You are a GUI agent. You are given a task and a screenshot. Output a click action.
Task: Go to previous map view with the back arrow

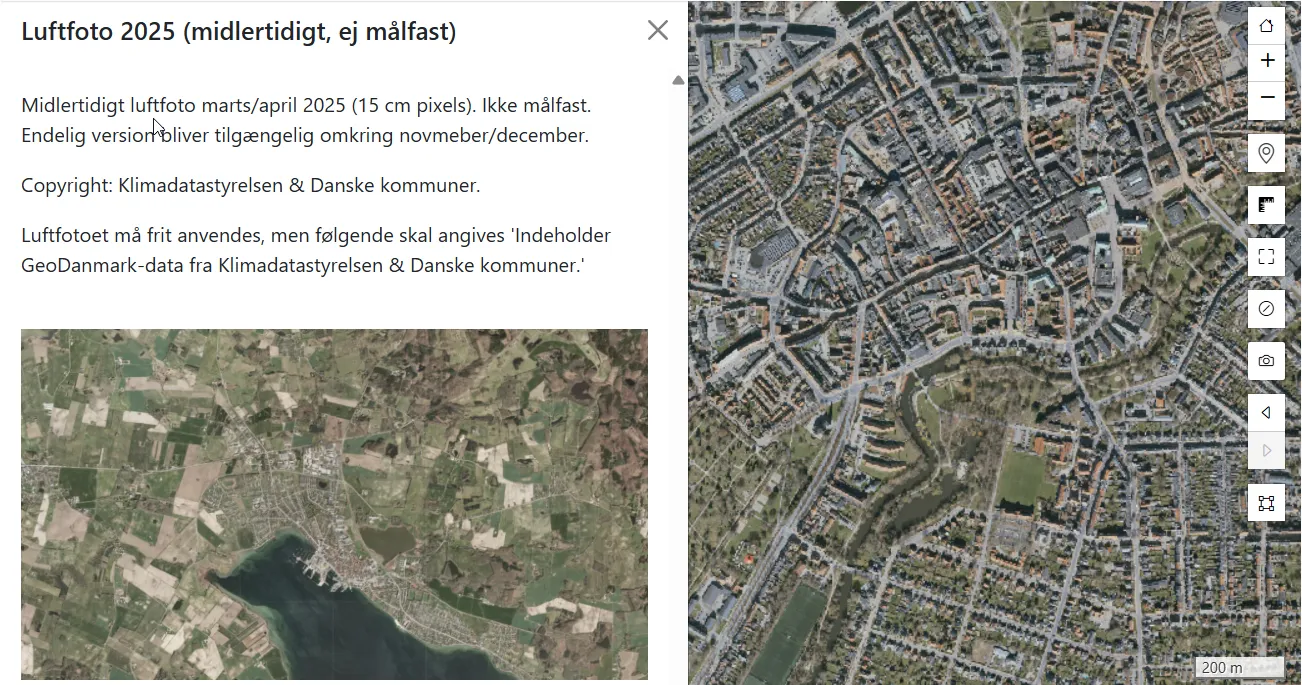(x=1266, y=412)
